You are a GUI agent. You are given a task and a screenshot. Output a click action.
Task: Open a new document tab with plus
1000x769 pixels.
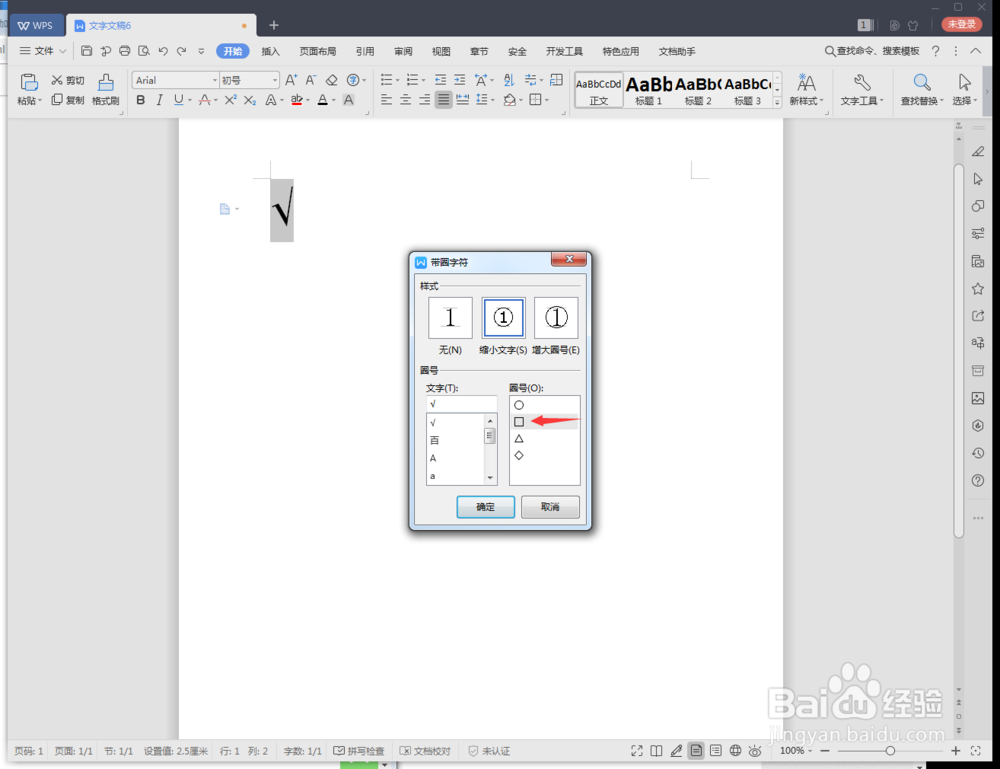coord(274,25)
